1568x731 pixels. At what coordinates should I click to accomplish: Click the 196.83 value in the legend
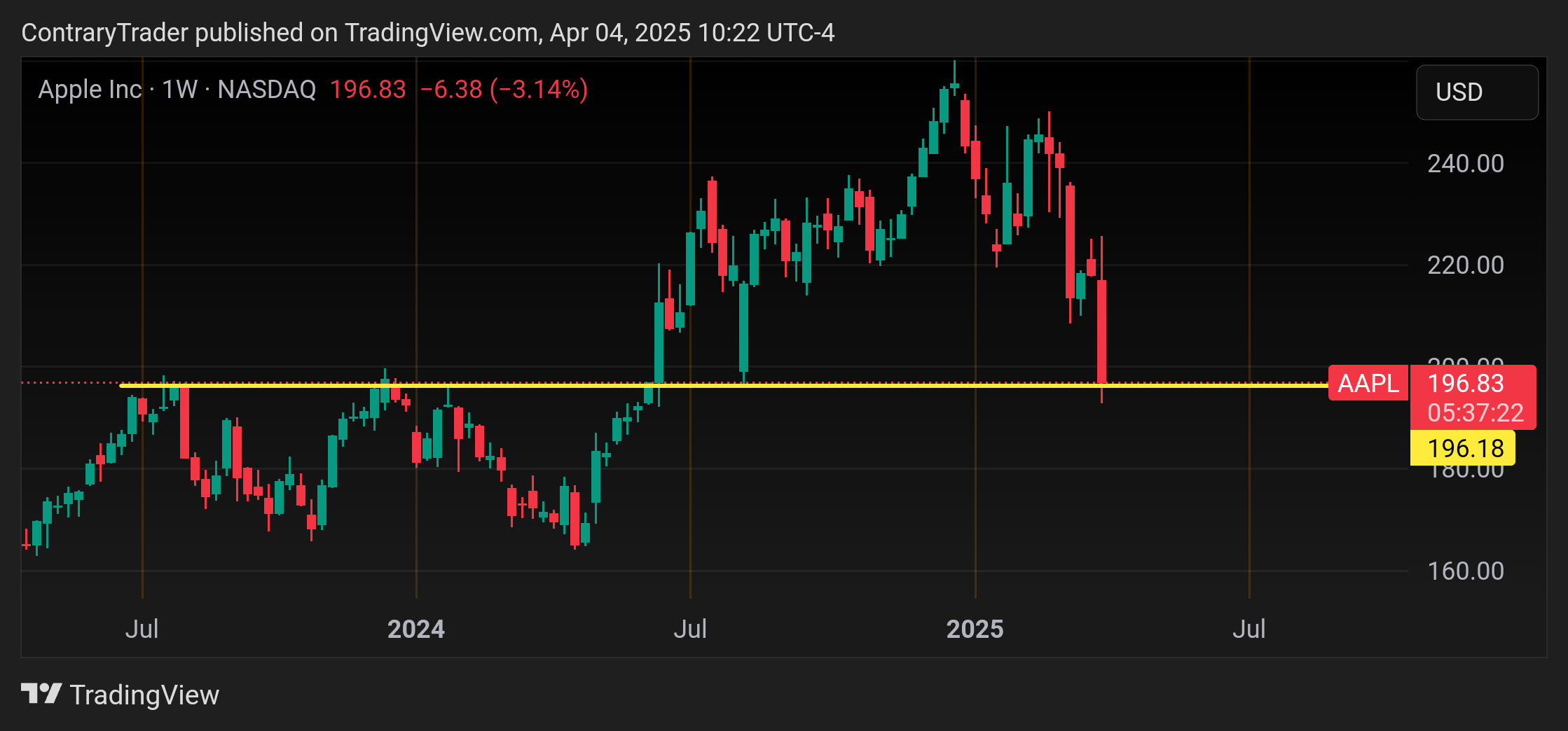[x=368, y=90]
